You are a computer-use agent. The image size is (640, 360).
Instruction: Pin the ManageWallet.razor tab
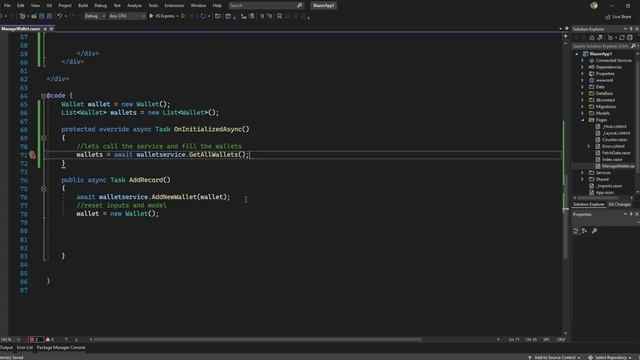tap(45, 29)
